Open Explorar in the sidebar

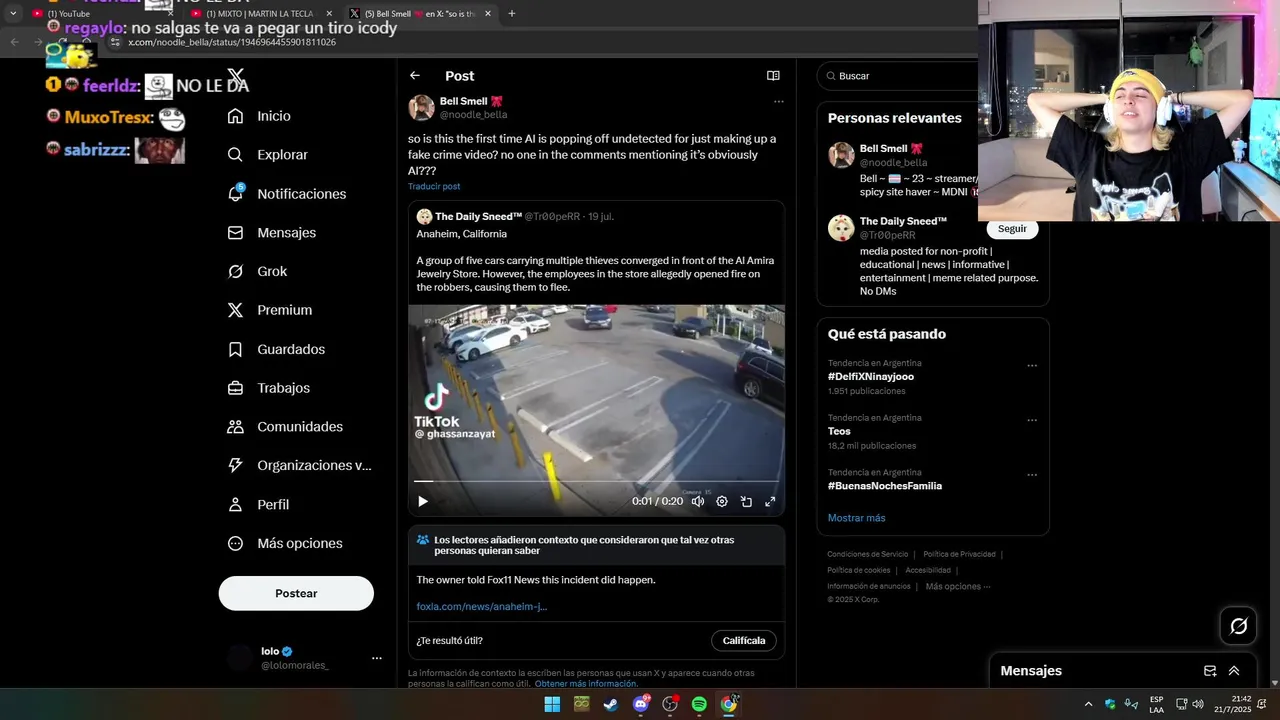click(x=267, y=155)
